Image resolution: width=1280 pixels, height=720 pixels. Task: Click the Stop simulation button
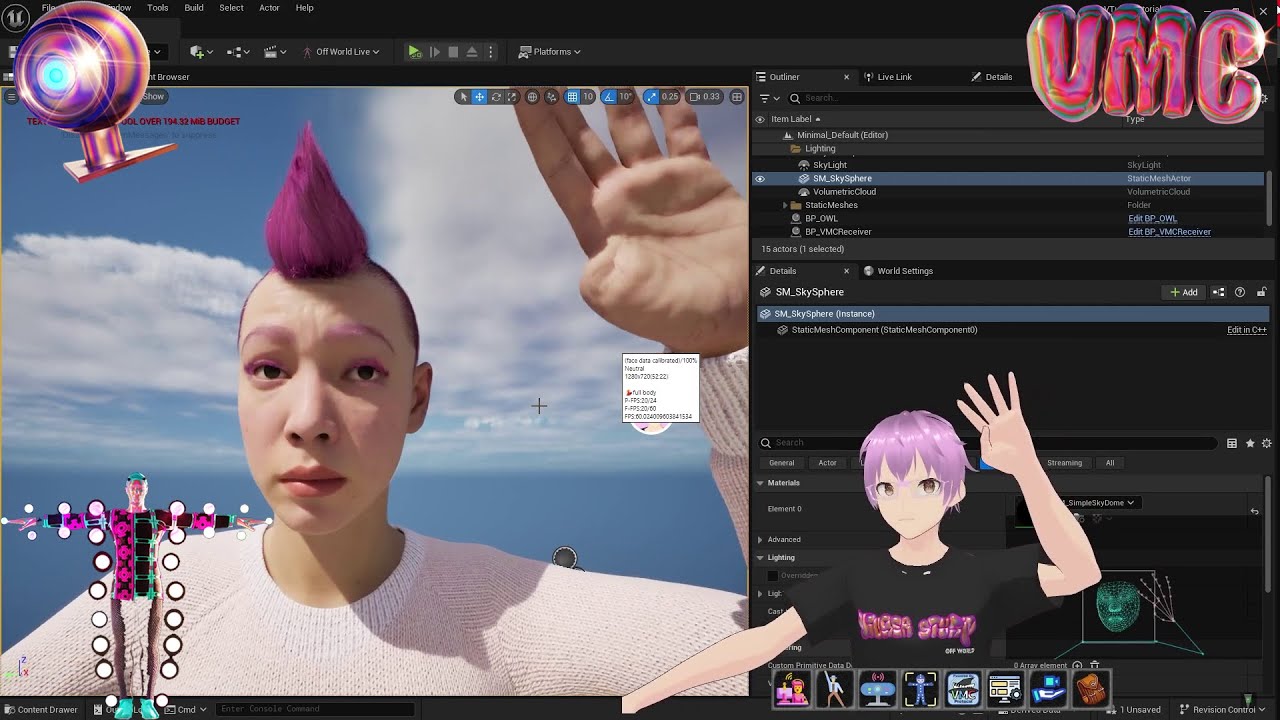[x=453, y=52]
